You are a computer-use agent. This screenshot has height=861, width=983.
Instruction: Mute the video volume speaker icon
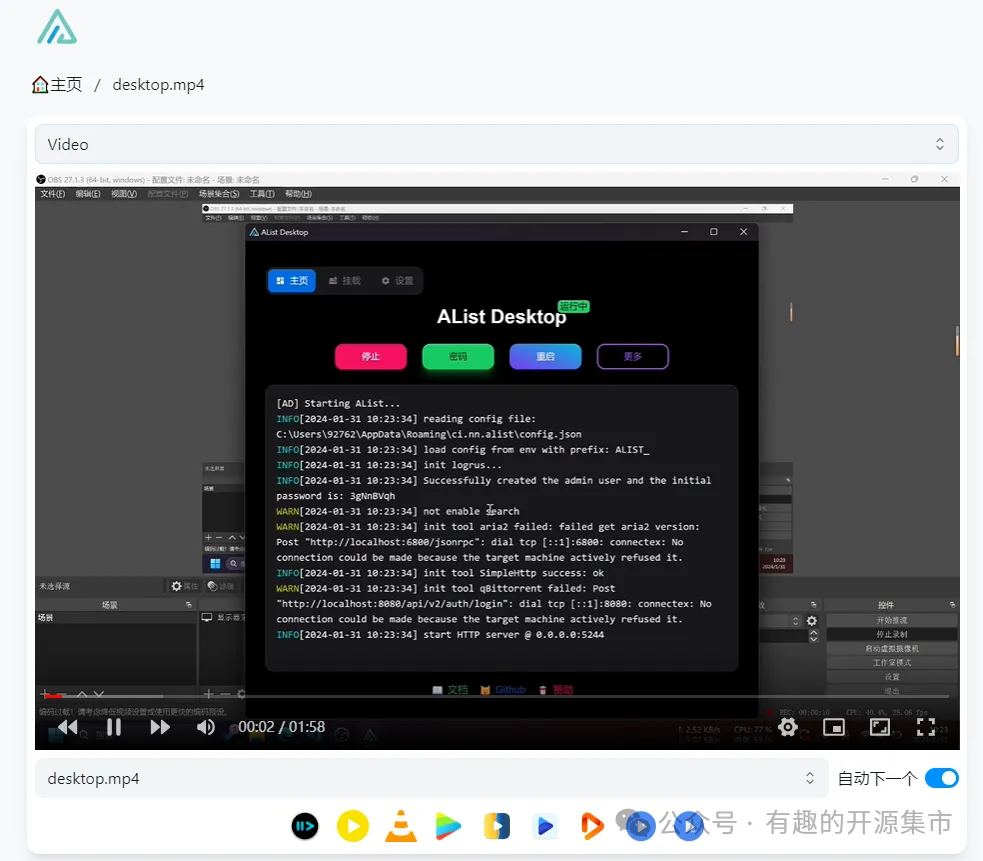pos(206,727)
